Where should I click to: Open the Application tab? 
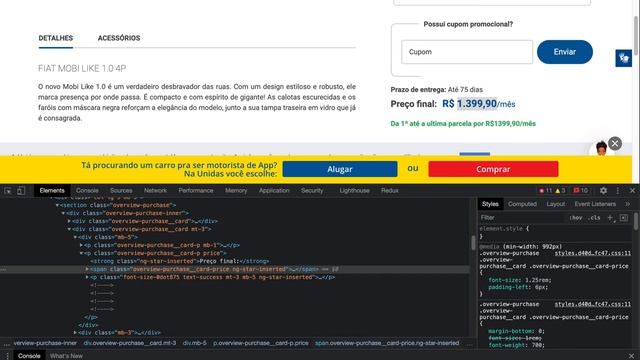[x=274, y=191]
